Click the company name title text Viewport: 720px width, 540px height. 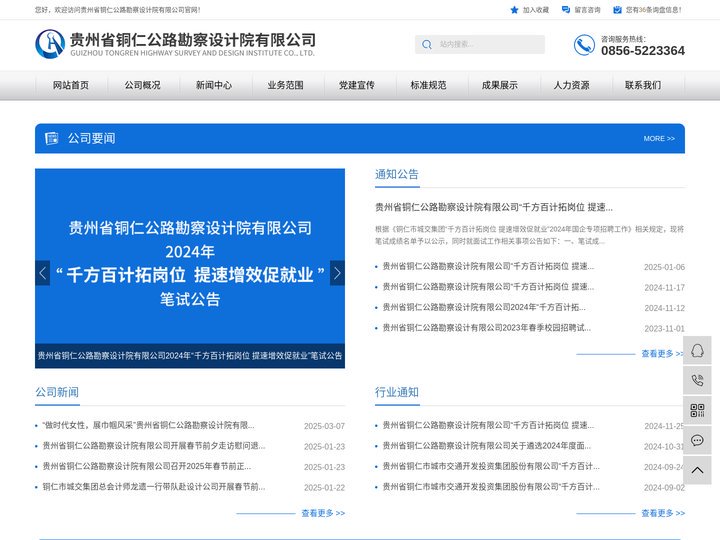click(x=193, y=40)
